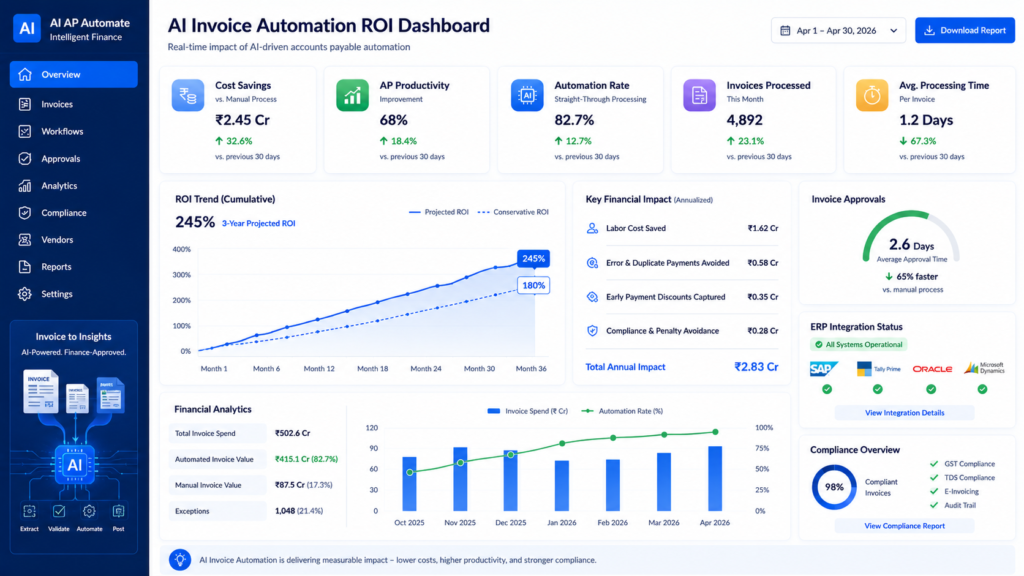This screenshot has width=1024, height=576.
Task: Click the Oct 2025 invoice spend bar
Action: (409, 484)
